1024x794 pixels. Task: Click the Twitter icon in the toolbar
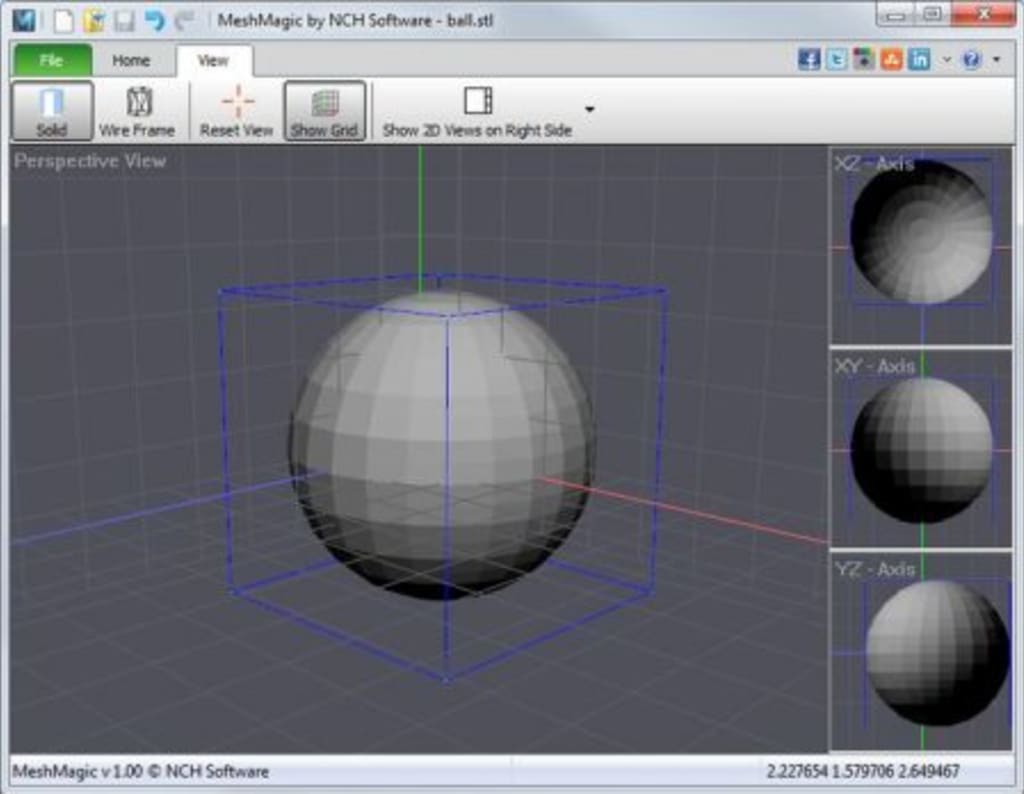[838, 59]
